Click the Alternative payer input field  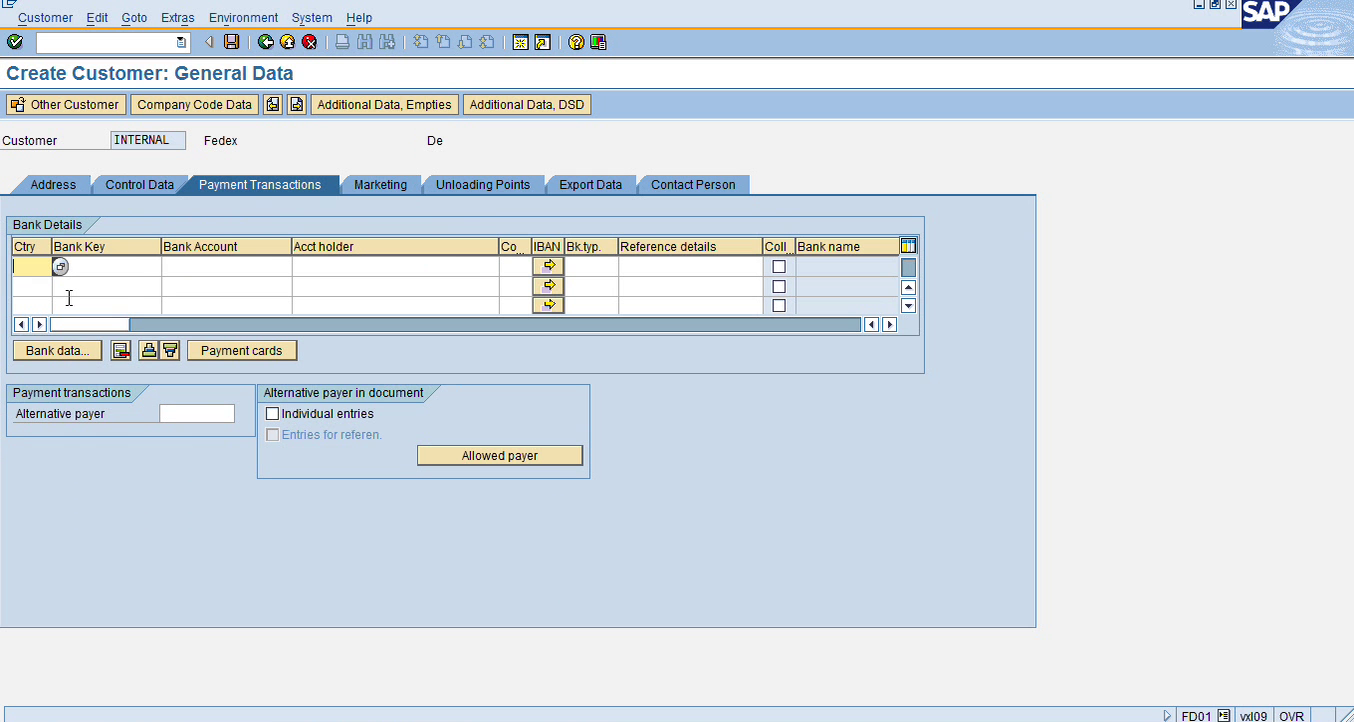[197, 414]
